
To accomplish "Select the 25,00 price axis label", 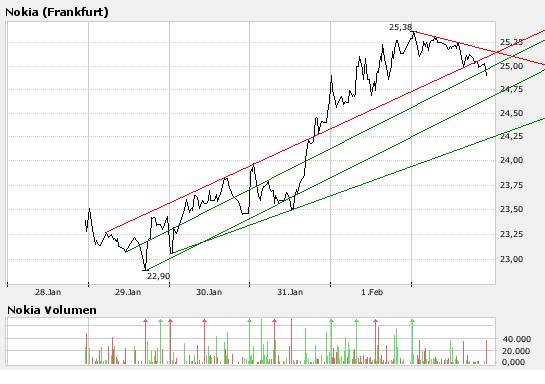I will coord(511,66).
